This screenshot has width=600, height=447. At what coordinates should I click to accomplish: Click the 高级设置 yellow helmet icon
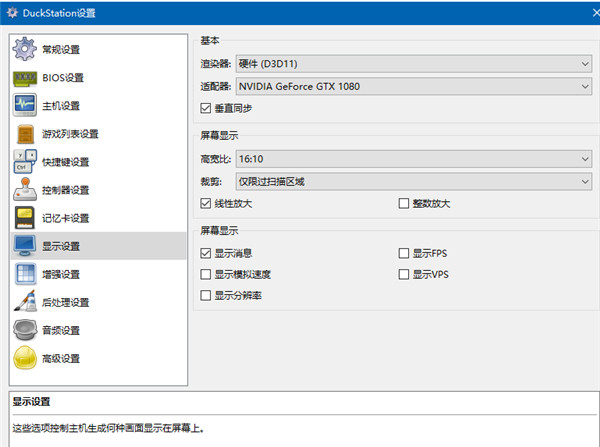[x=26, y=358]
